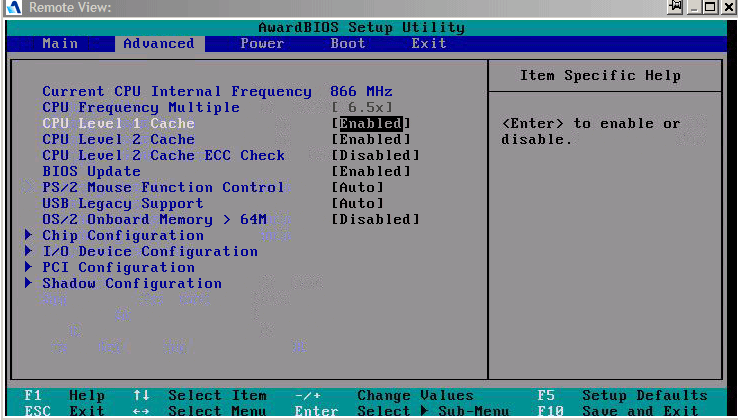Expand PCI Configuration submenu arrow
The height and width of the screenshot is (420, 738).
(29, 267)
